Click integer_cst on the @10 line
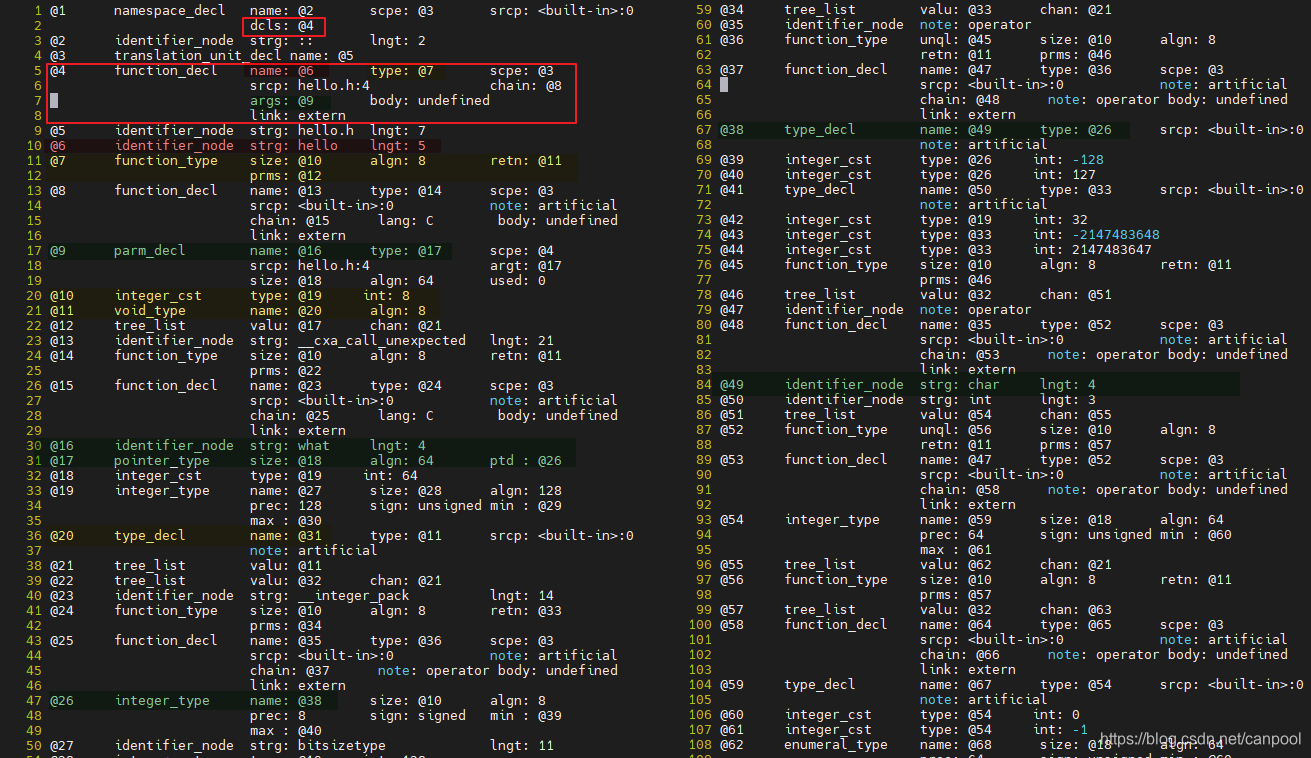This screenshot has height=758, width=1311. pyautogui.click(x=158, y=295)
